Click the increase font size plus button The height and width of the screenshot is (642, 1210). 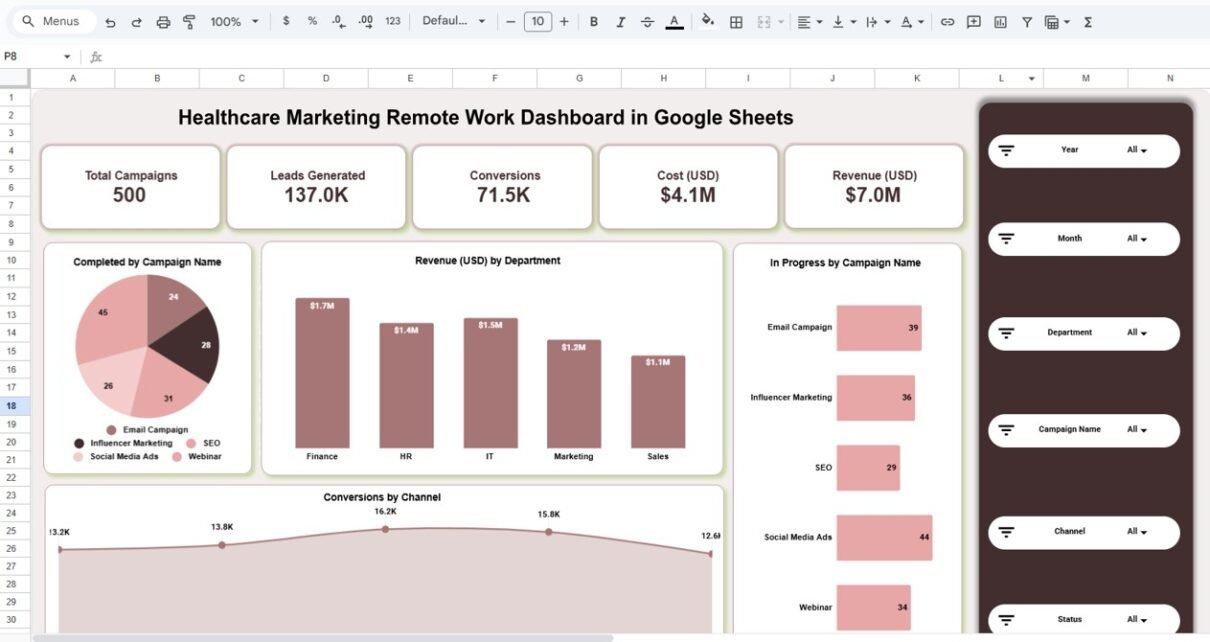[564, 22]
